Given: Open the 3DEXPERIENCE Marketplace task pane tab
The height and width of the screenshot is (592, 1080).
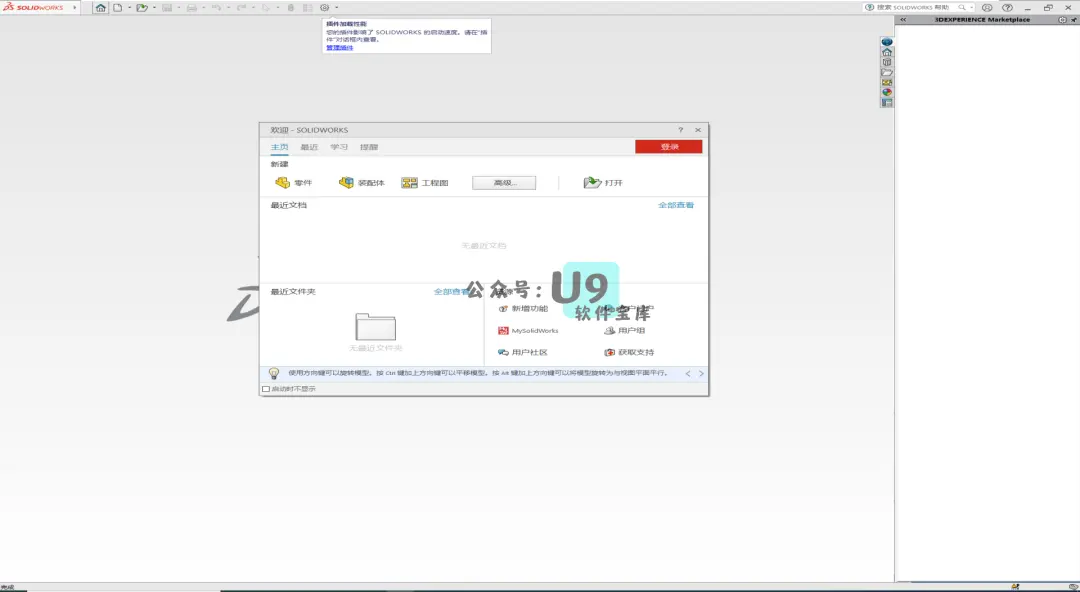Looking at the screenshot, I should click(887, 42).
